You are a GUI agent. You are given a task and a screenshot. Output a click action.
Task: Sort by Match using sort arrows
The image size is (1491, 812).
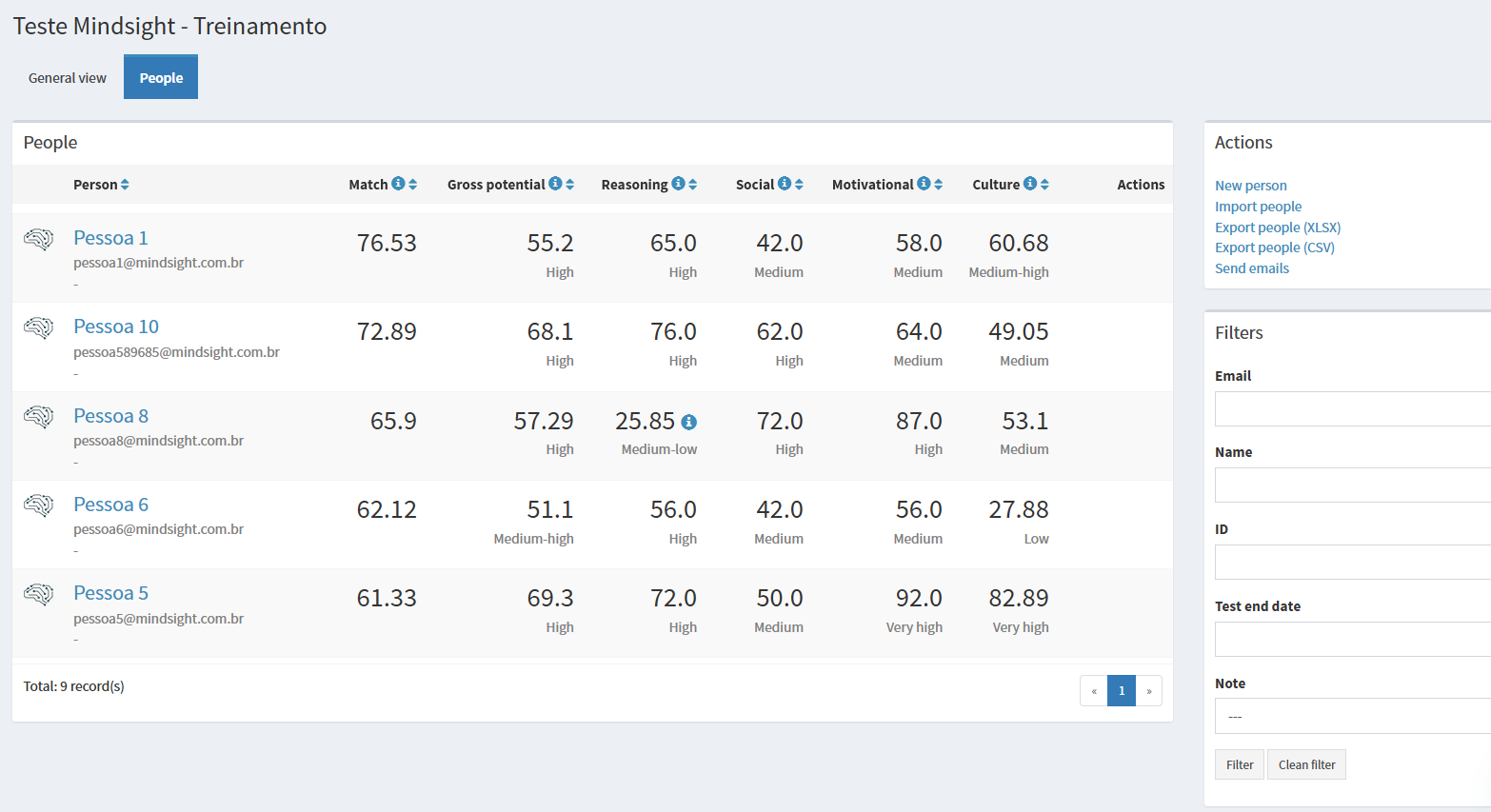pos(413,185)
